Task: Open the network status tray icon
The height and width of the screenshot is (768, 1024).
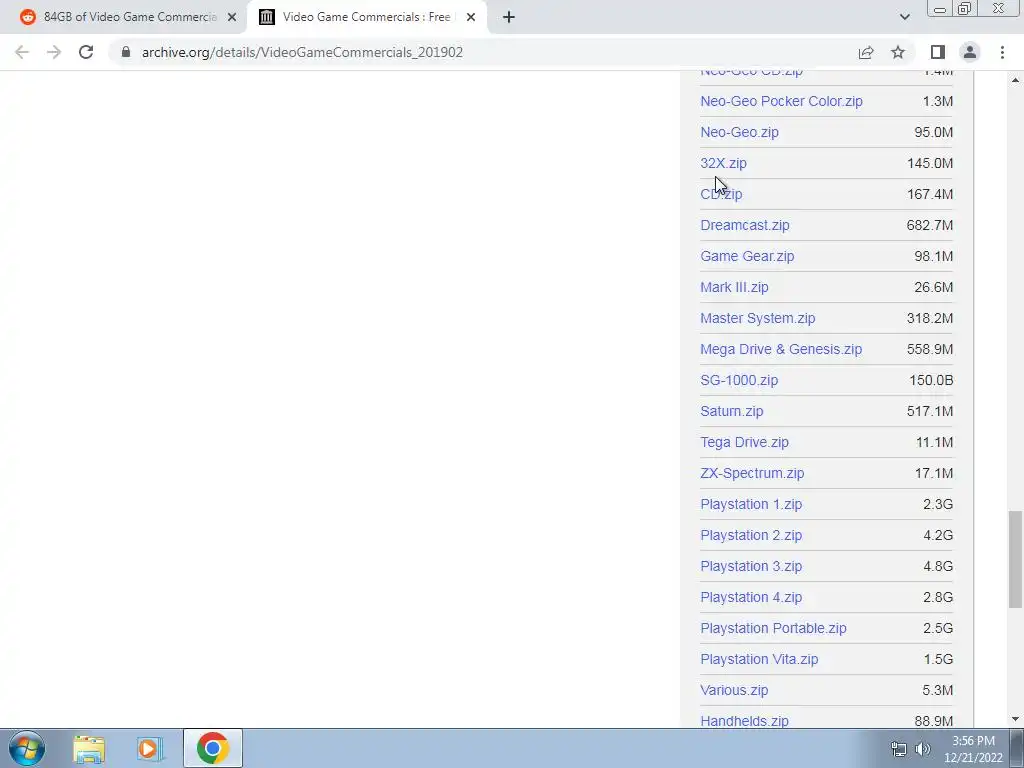Action: coord(899,749)
